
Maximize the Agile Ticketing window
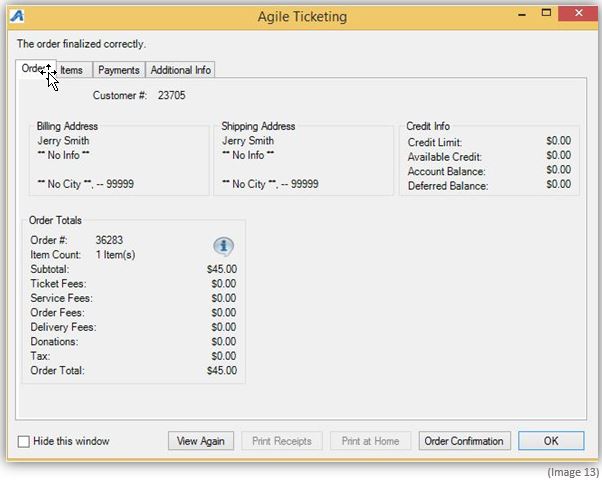(546, 13)
